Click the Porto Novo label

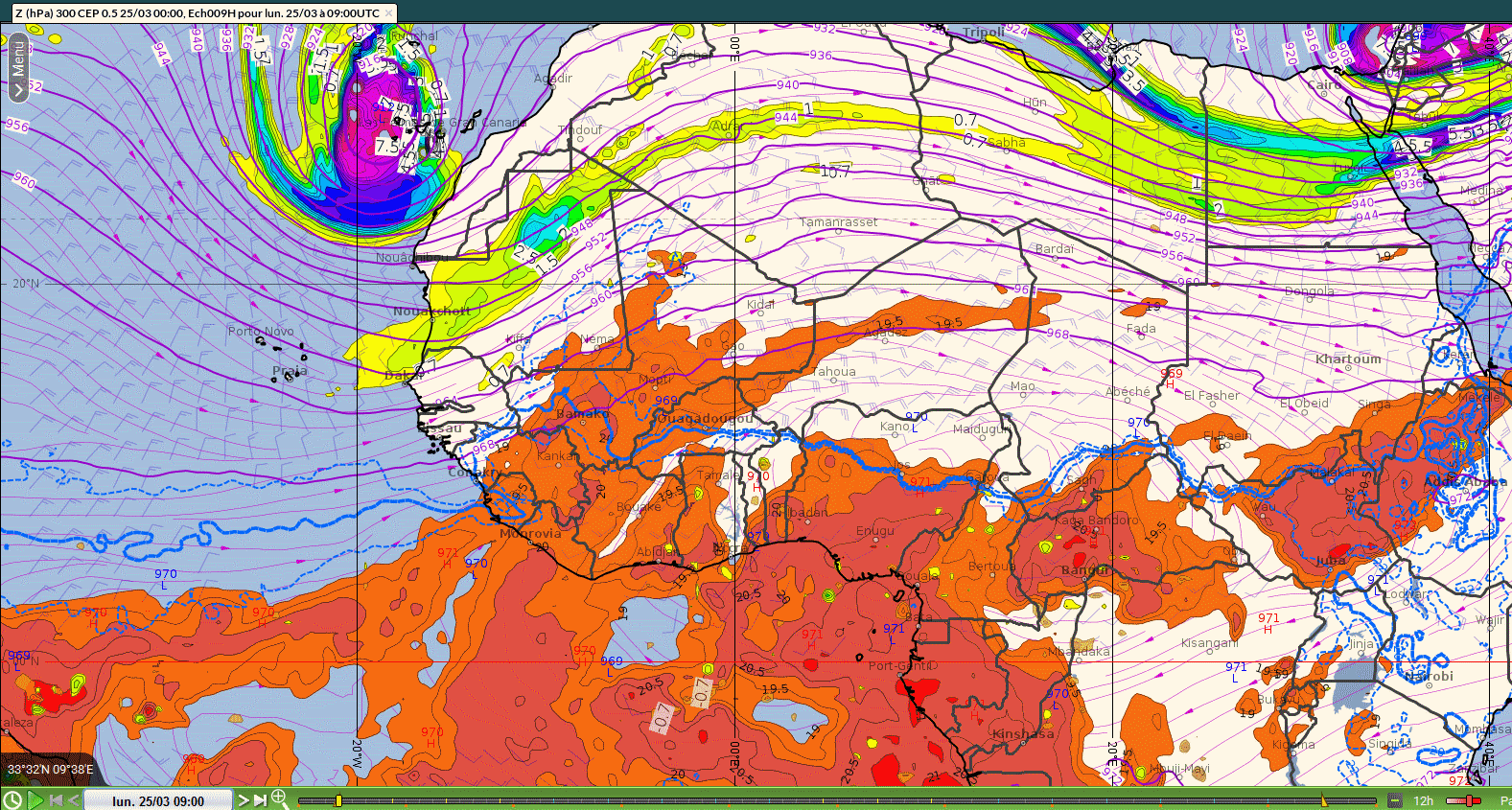261,331
